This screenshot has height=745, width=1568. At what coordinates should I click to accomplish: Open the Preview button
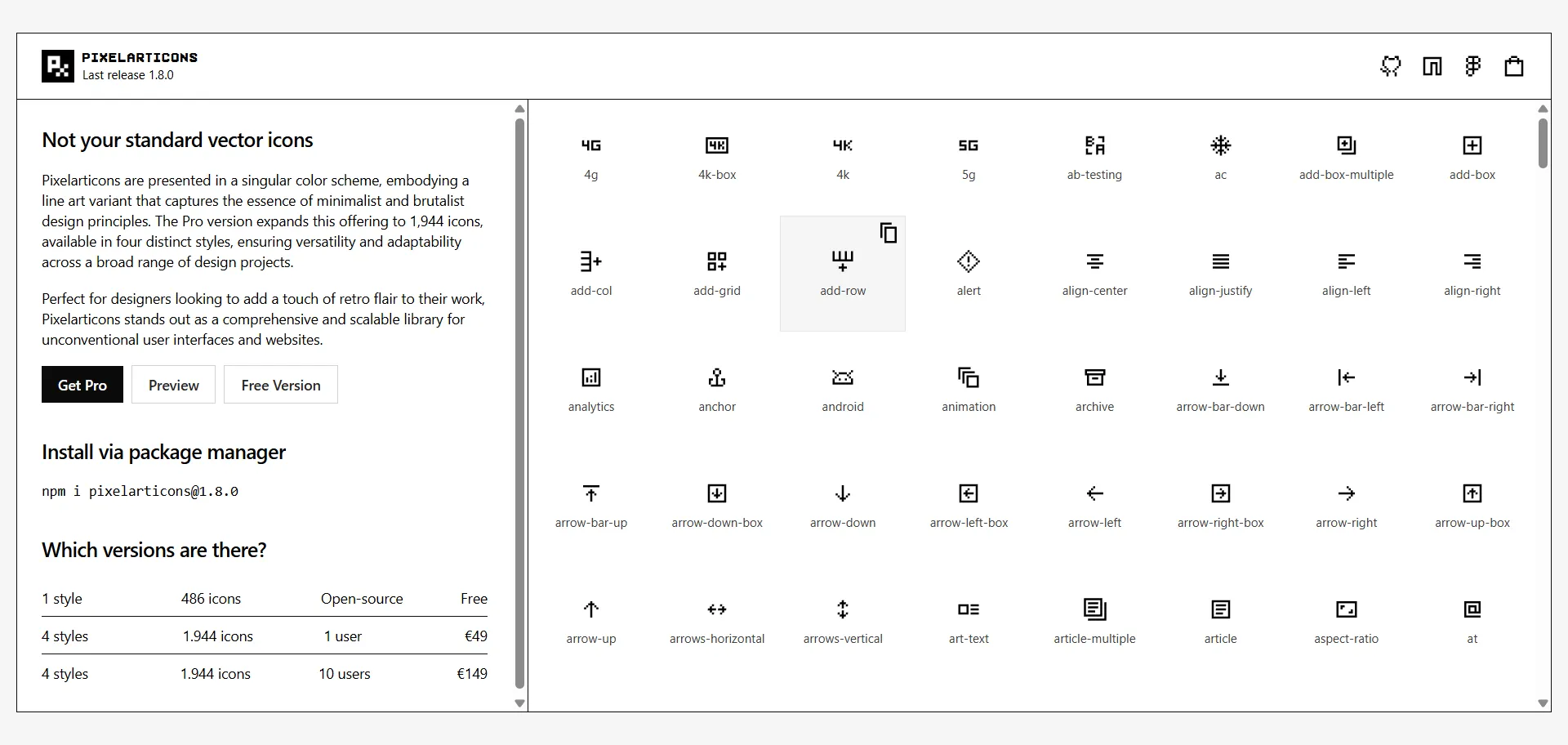[173, 385]
